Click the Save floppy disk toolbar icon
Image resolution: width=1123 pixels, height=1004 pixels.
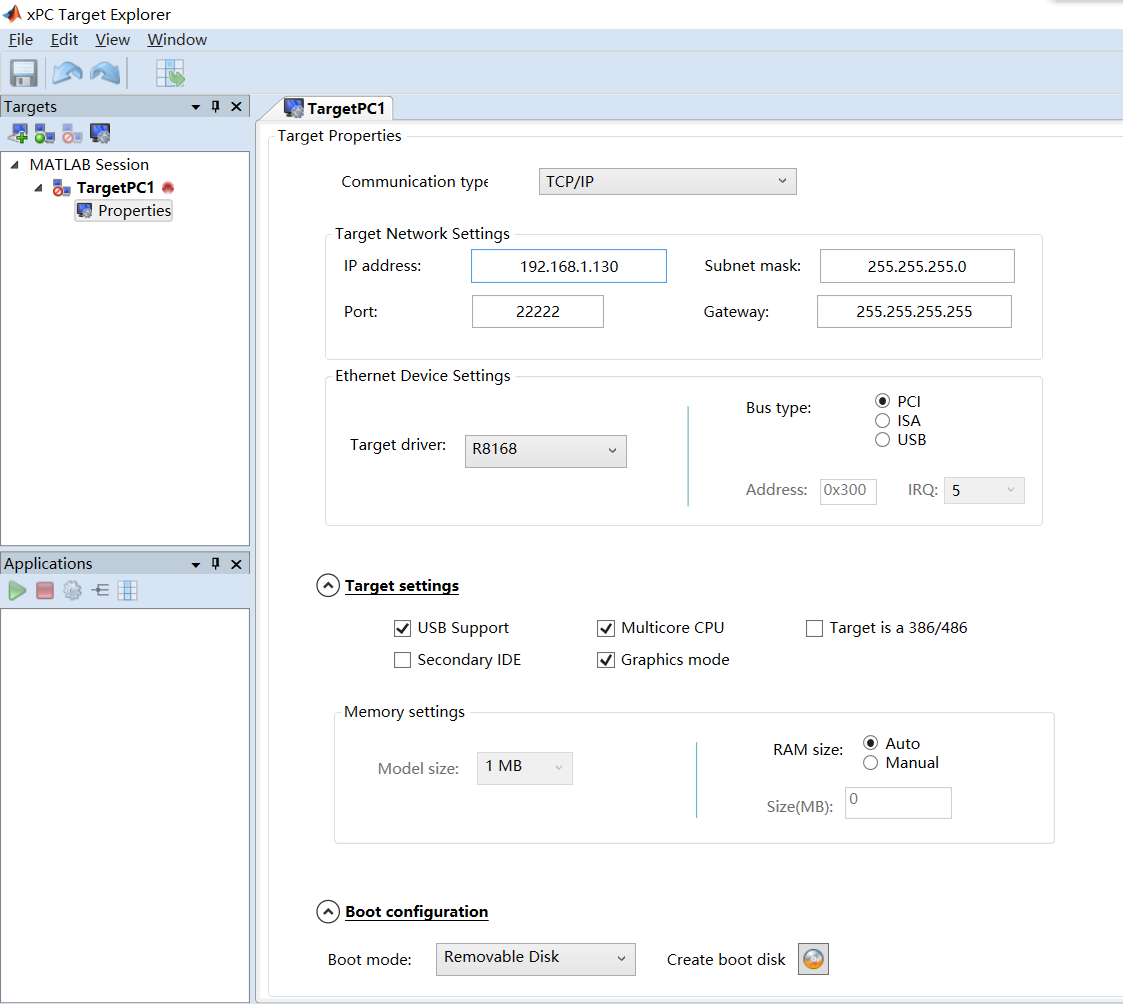pyautogui.click(x=23, y=73)
